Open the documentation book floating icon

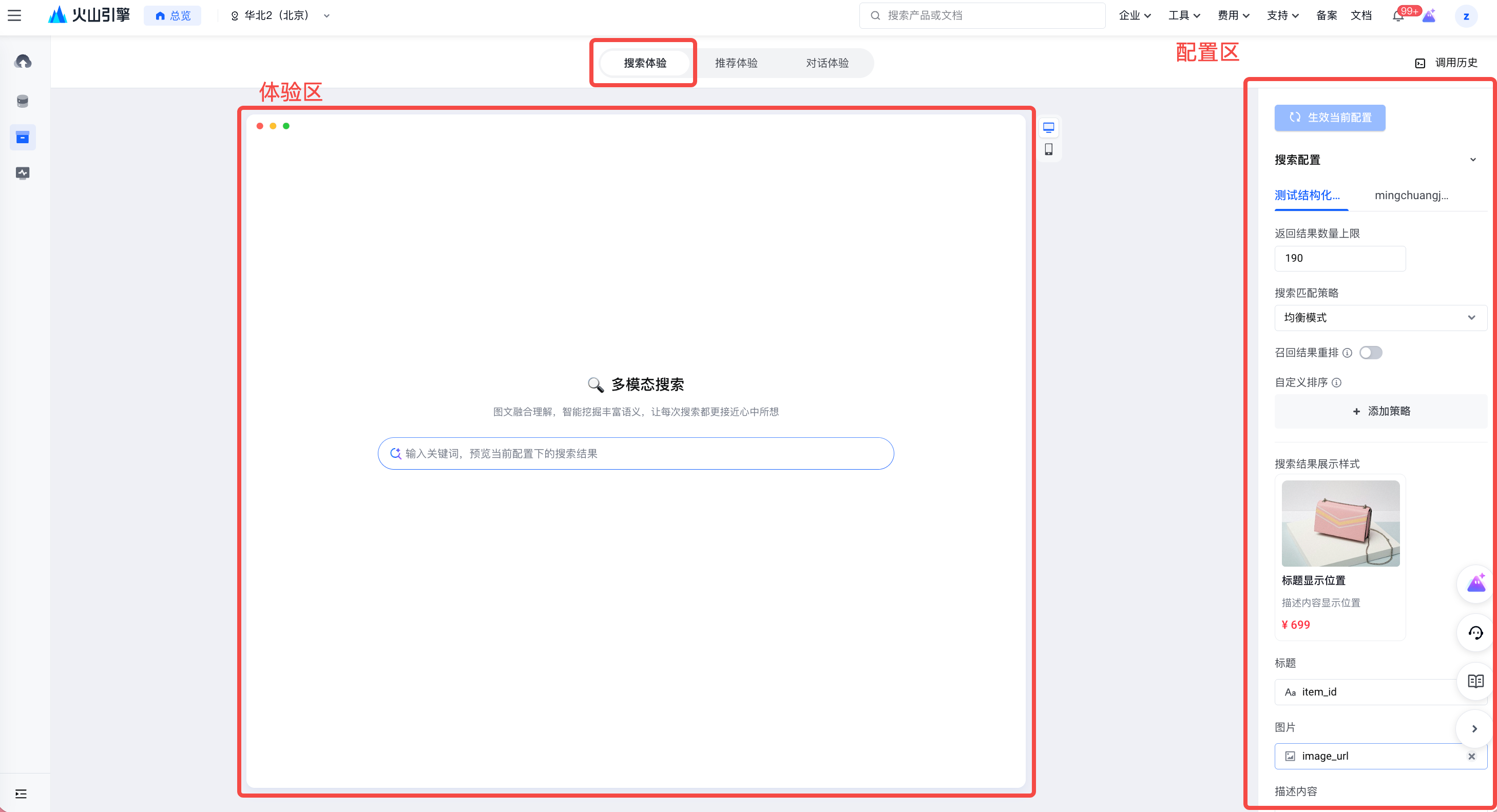(1475, 681)
